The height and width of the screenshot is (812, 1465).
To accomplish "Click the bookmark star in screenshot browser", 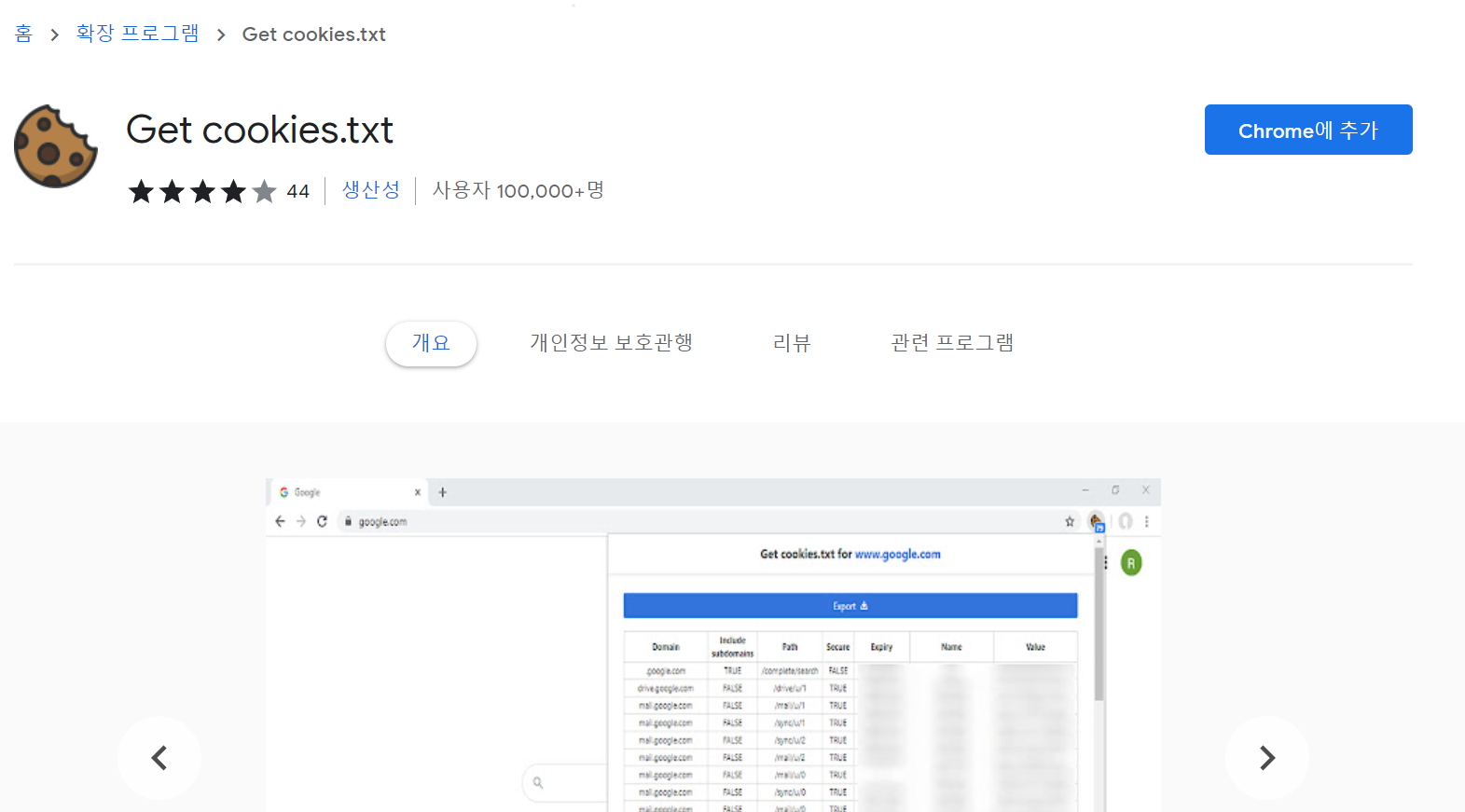I will point(1070,521).
